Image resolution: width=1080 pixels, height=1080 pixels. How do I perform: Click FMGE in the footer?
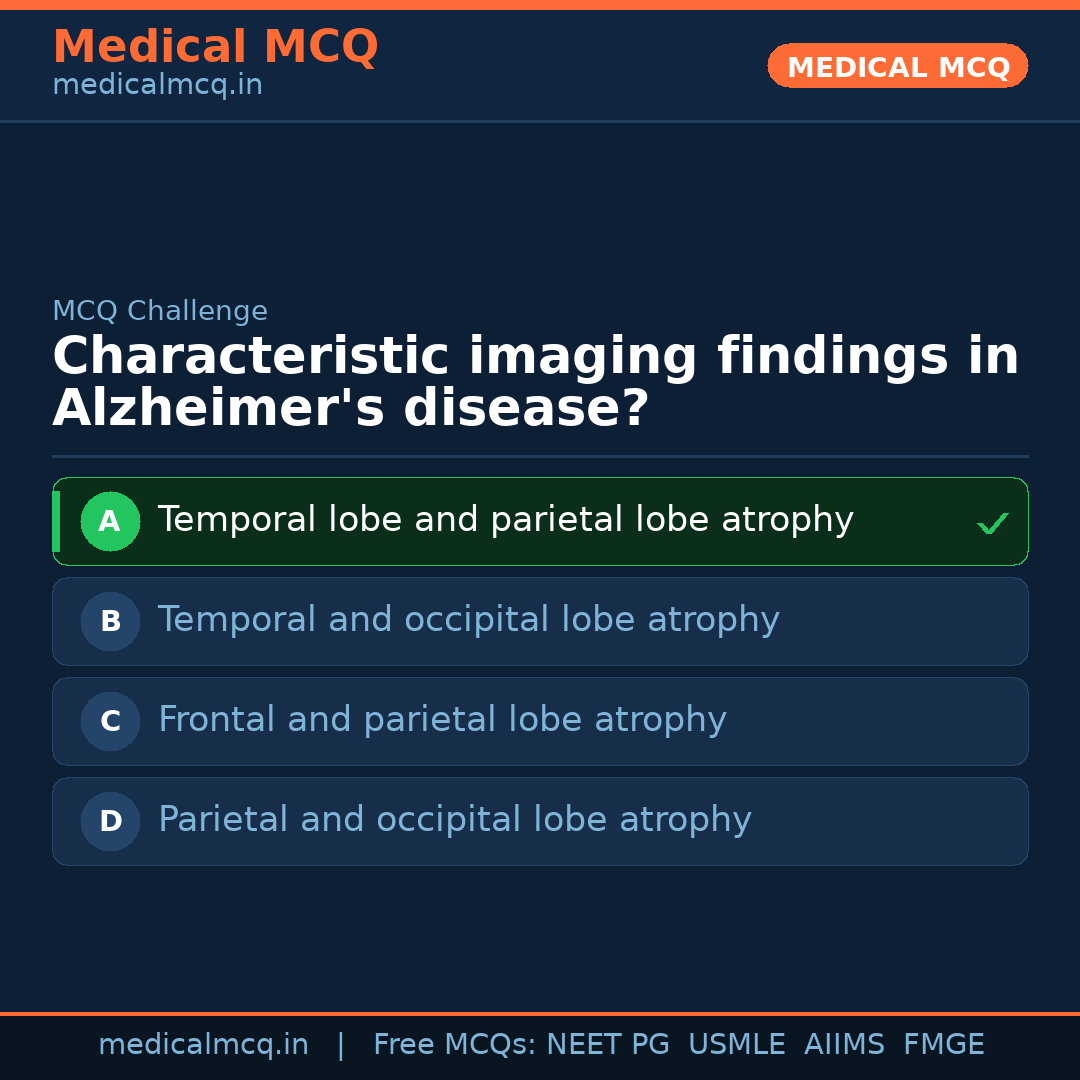(943, 1045)
